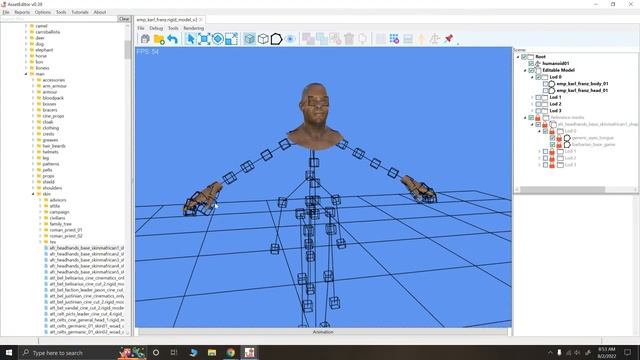Screen dimensions: 640x360
Task: Collapse the man folder in file tree
Action: [26, 74]
